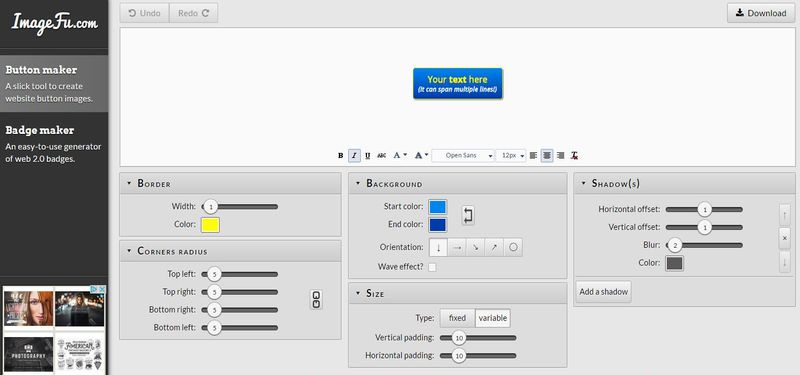800x375 pixels.
Task: Clear text formatting
Action: pyautogui.click(x=574, y=156)
